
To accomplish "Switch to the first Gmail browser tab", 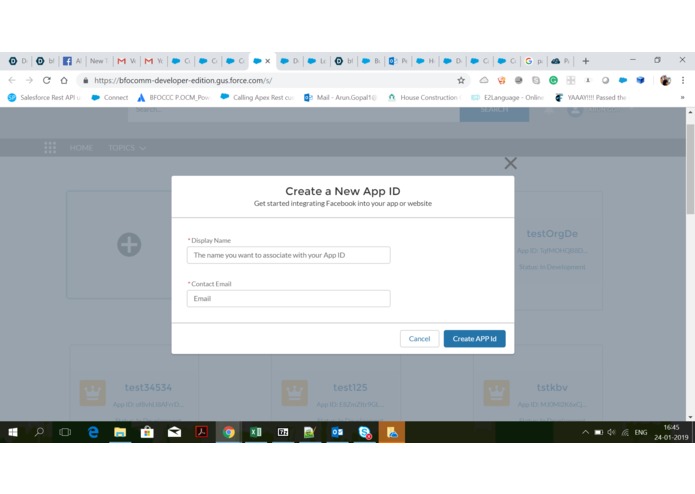I will click(x=126, y=61).
